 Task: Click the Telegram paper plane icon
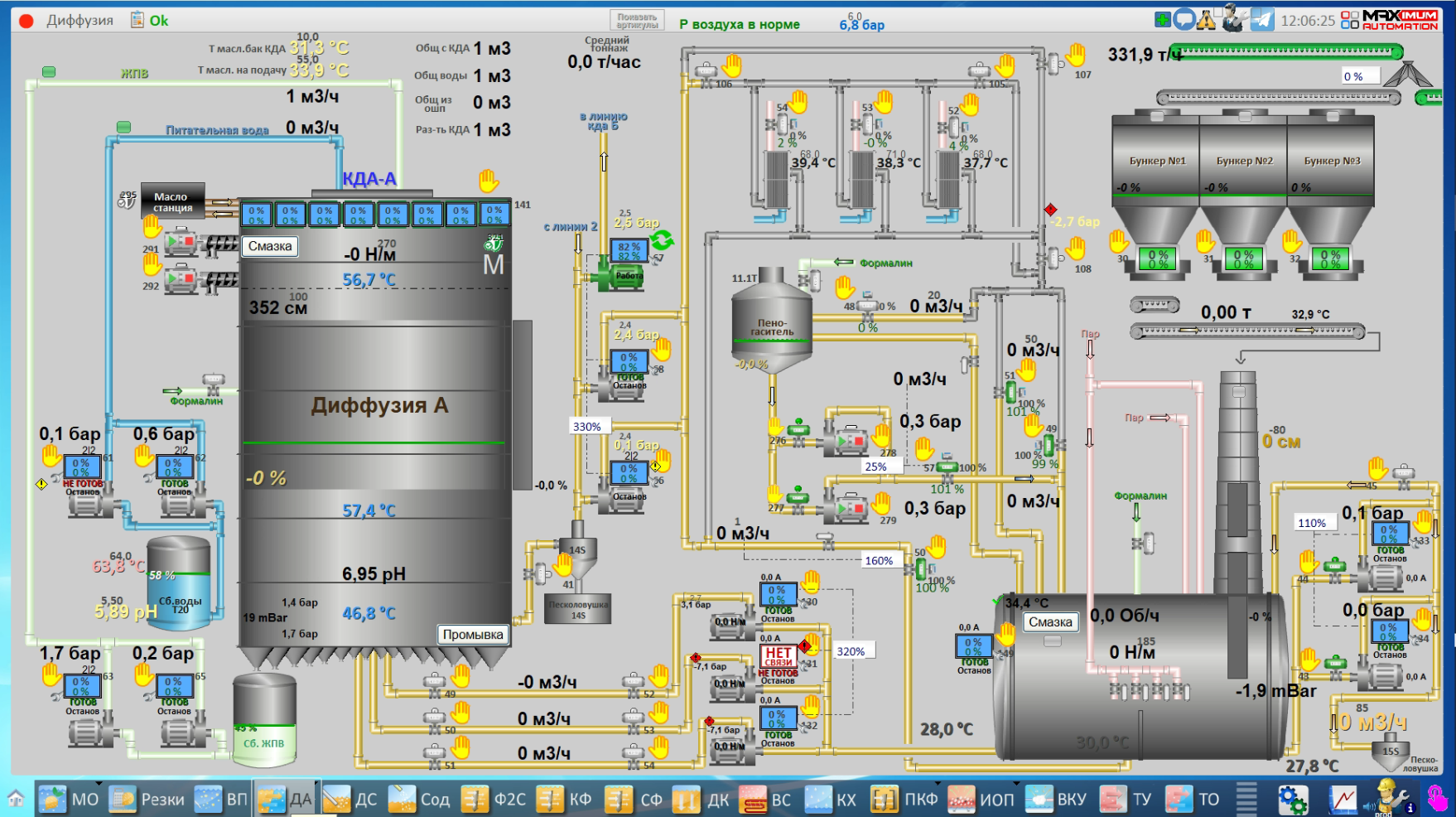[1262, 19]
